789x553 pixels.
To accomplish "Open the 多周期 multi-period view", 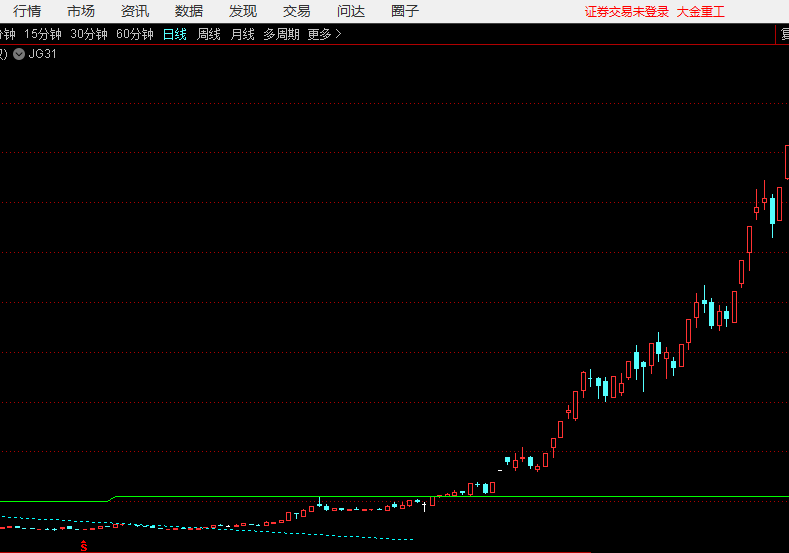I will pos(281,34).
